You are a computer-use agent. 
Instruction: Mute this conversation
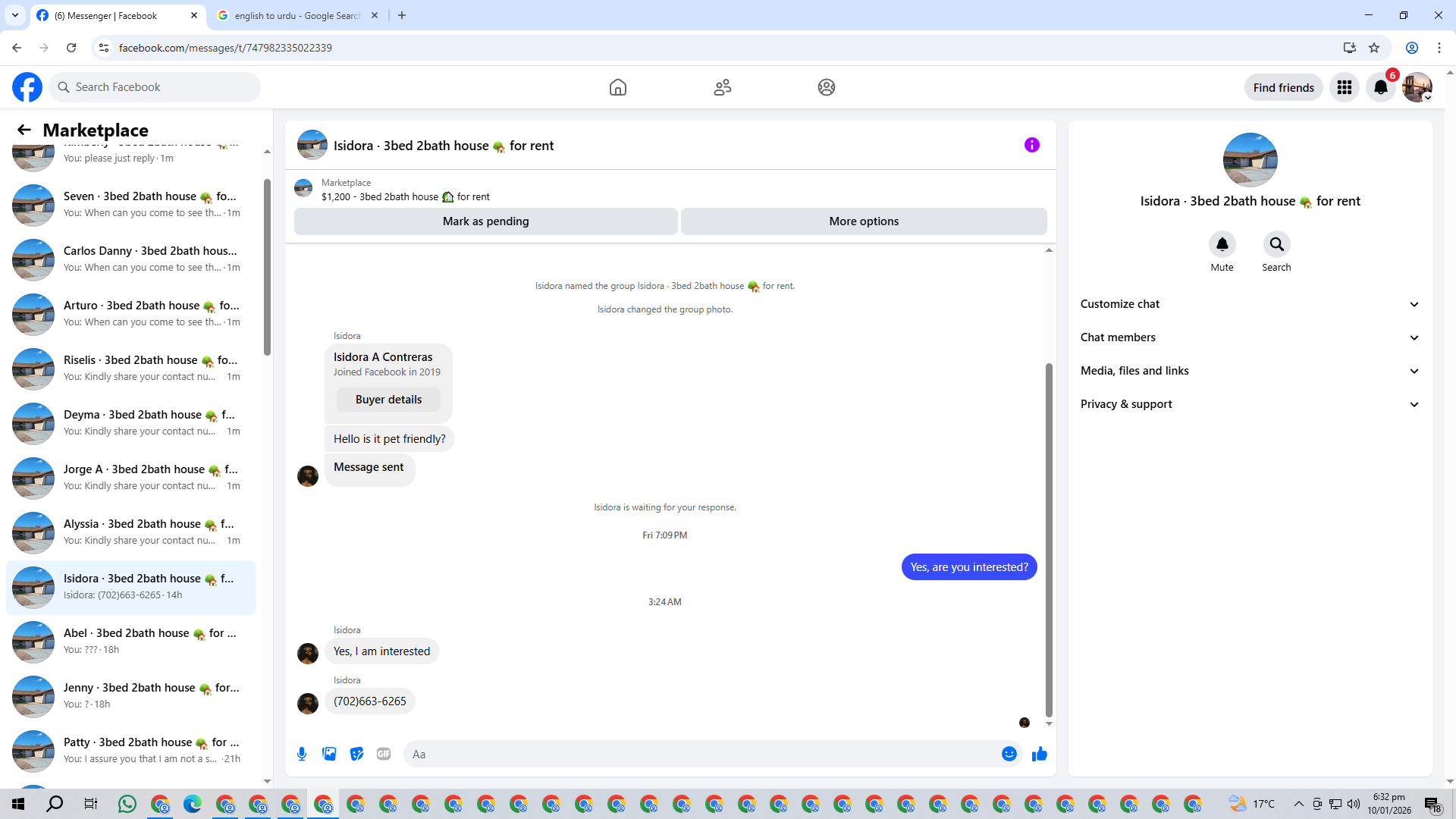click(x=1222, y=244)
